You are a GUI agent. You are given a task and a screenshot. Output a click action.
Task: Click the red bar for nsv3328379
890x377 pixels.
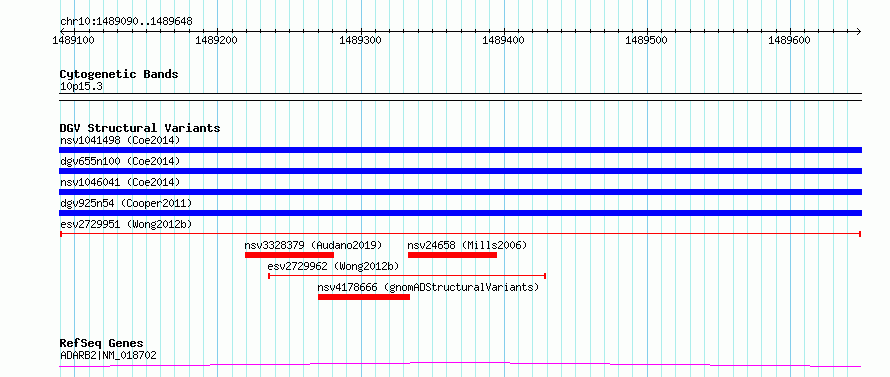click(289, 255)
